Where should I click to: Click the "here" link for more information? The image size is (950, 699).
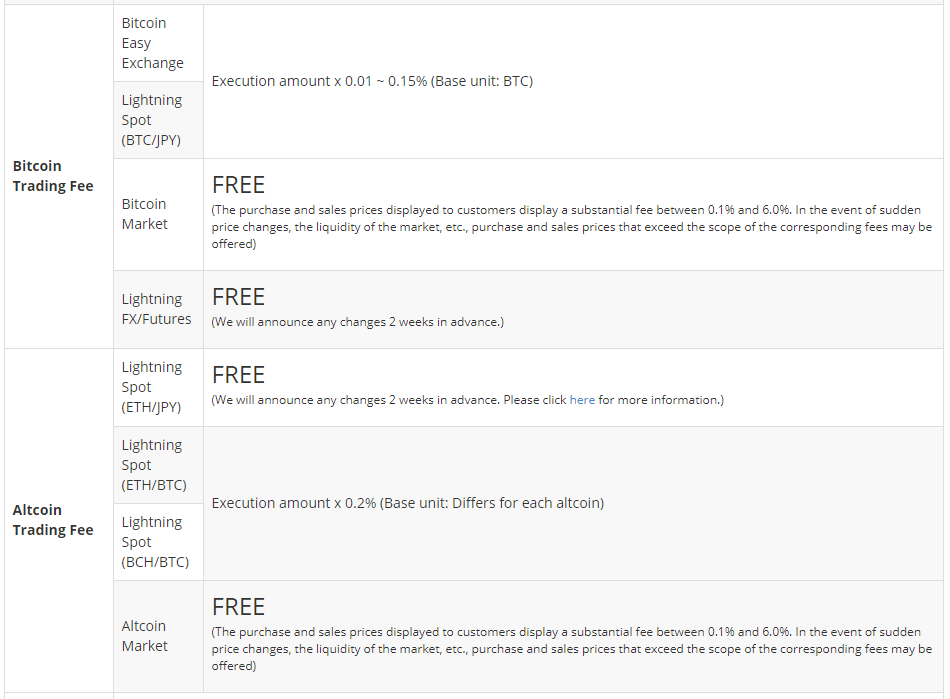582,400
